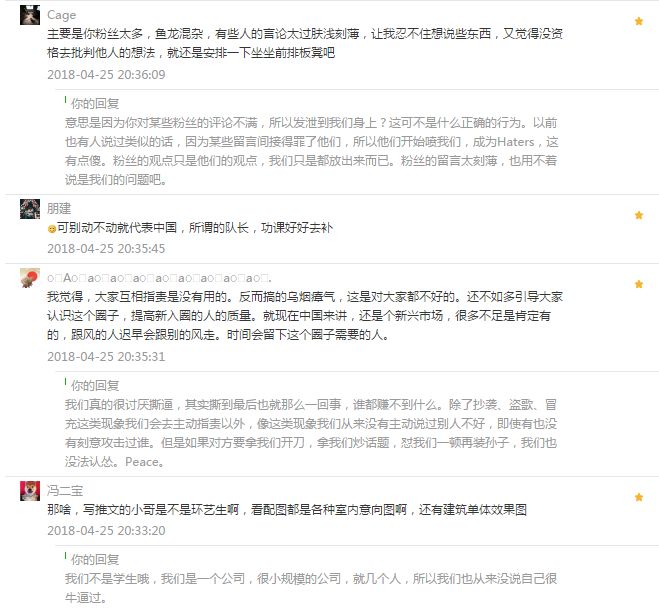Click the oAo user's avatar

click(x=30, y=278)
